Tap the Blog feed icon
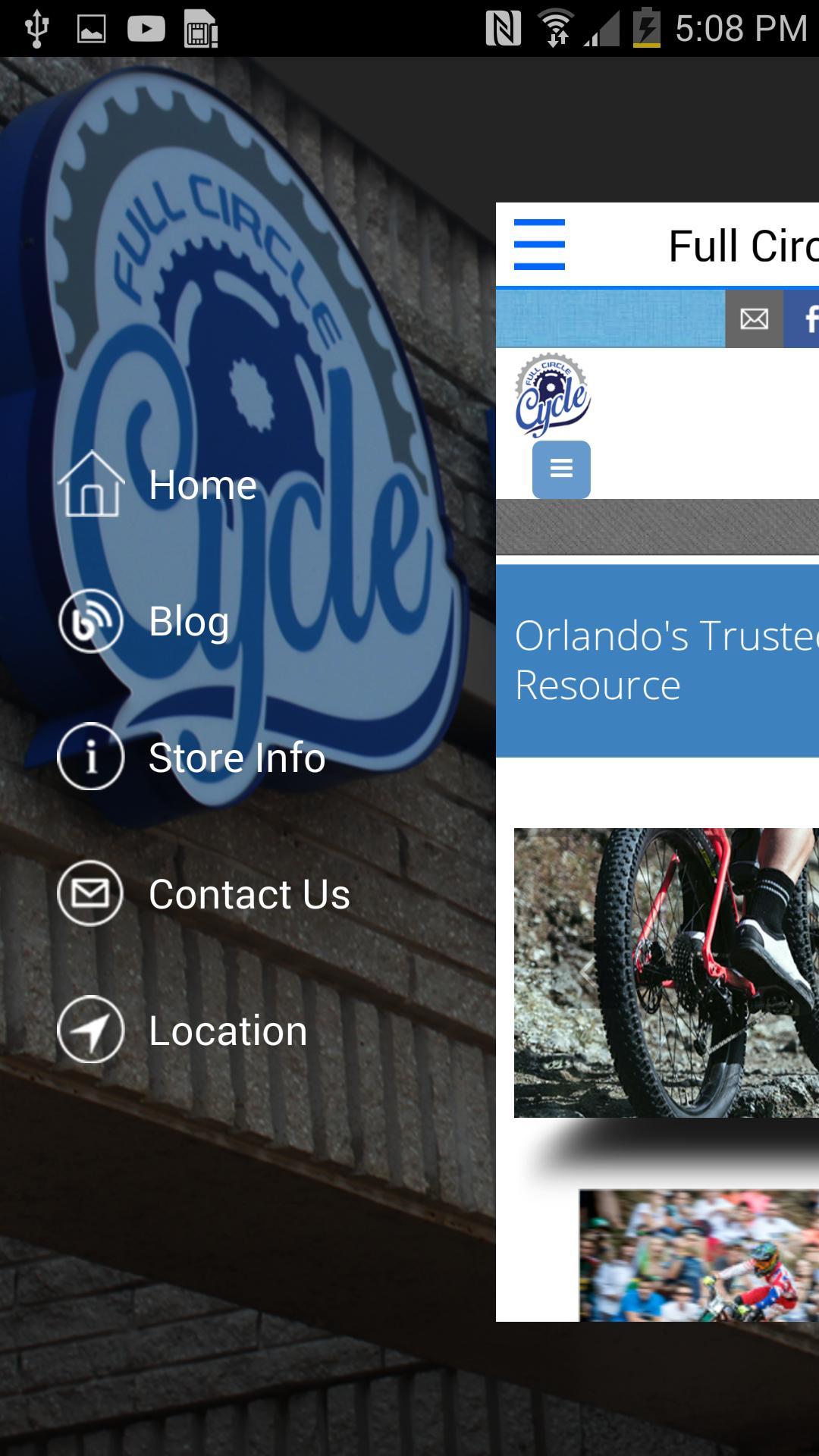This screenshot has width=819, height=1456. (91, 620)
